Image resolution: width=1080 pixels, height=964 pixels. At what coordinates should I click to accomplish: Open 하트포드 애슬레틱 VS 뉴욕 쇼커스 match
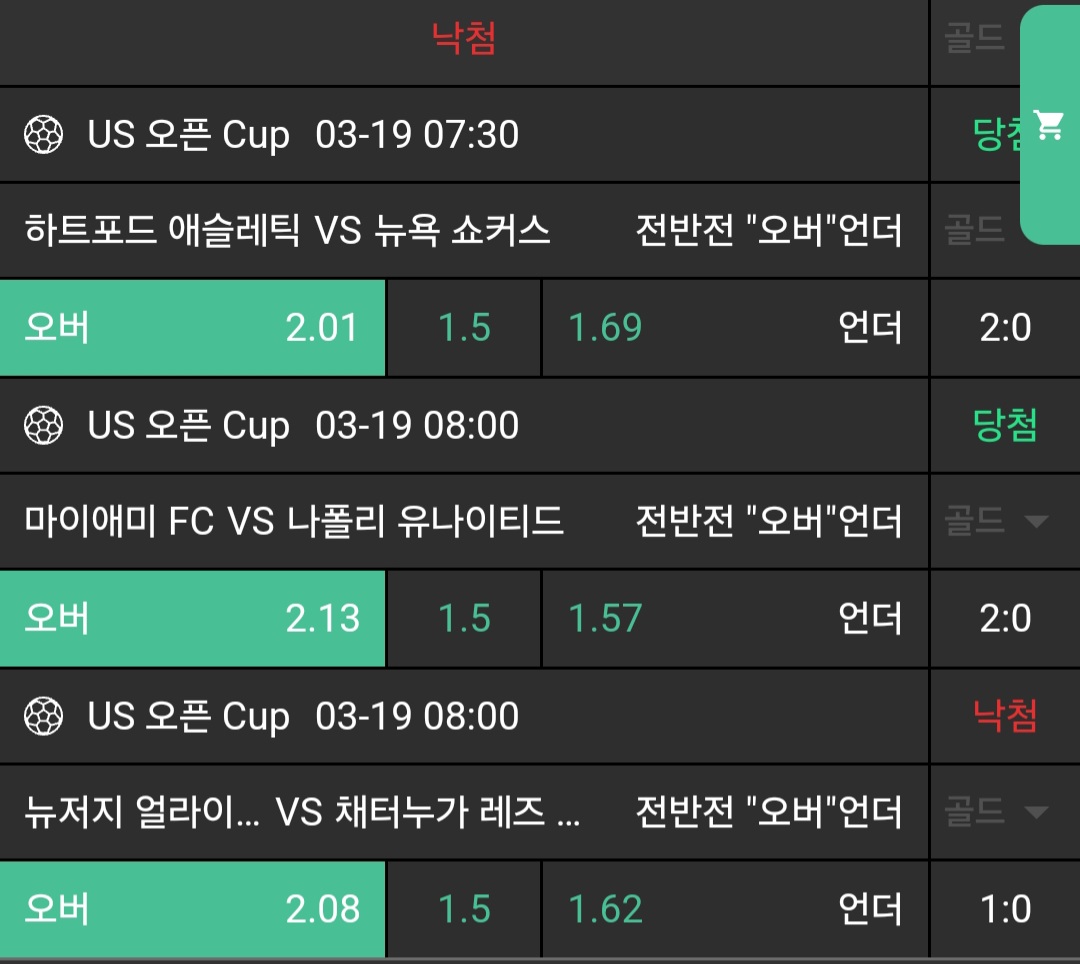[287, 231]
